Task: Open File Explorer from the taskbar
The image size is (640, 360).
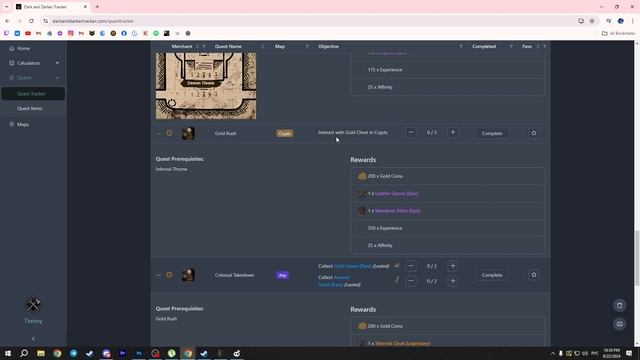Action: tap(41, 353)
